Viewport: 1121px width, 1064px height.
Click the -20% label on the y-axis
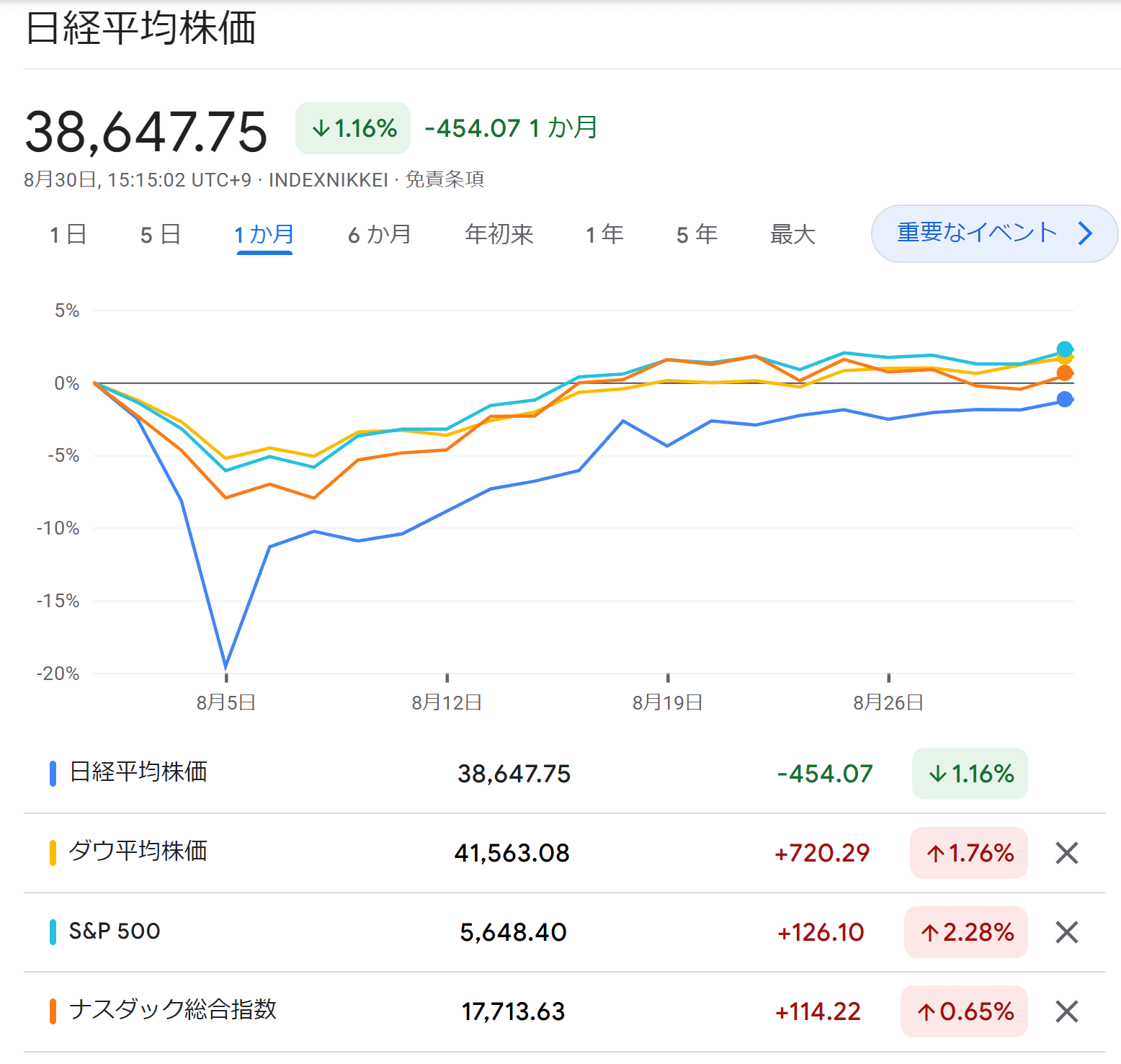tap(58, 674)
